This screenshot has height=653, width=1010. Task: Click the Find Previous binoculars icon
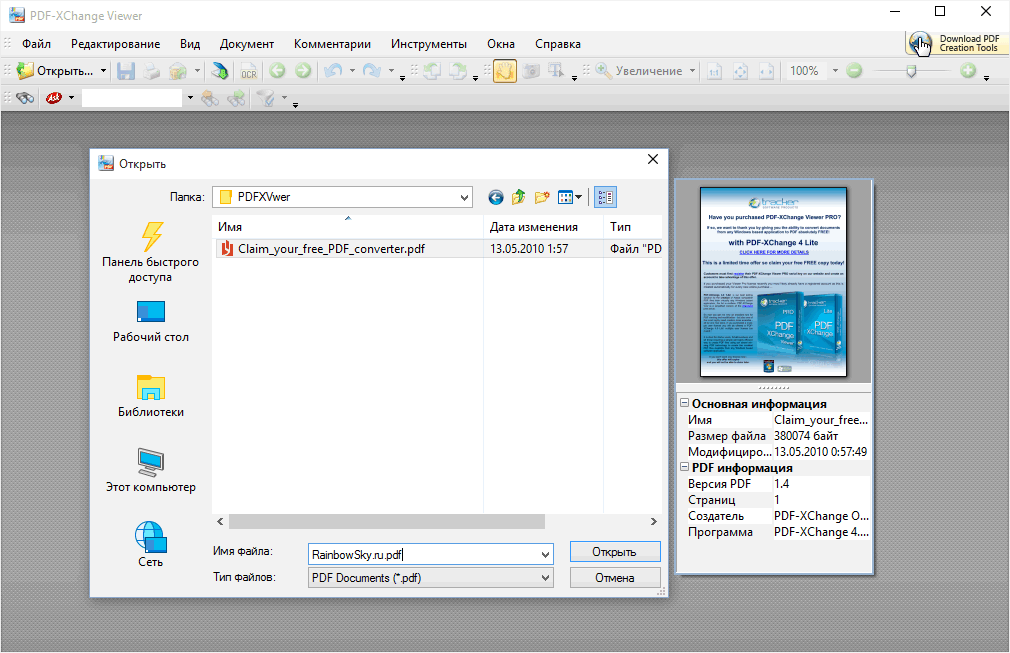pyautogui.click(x=210, y=98)
